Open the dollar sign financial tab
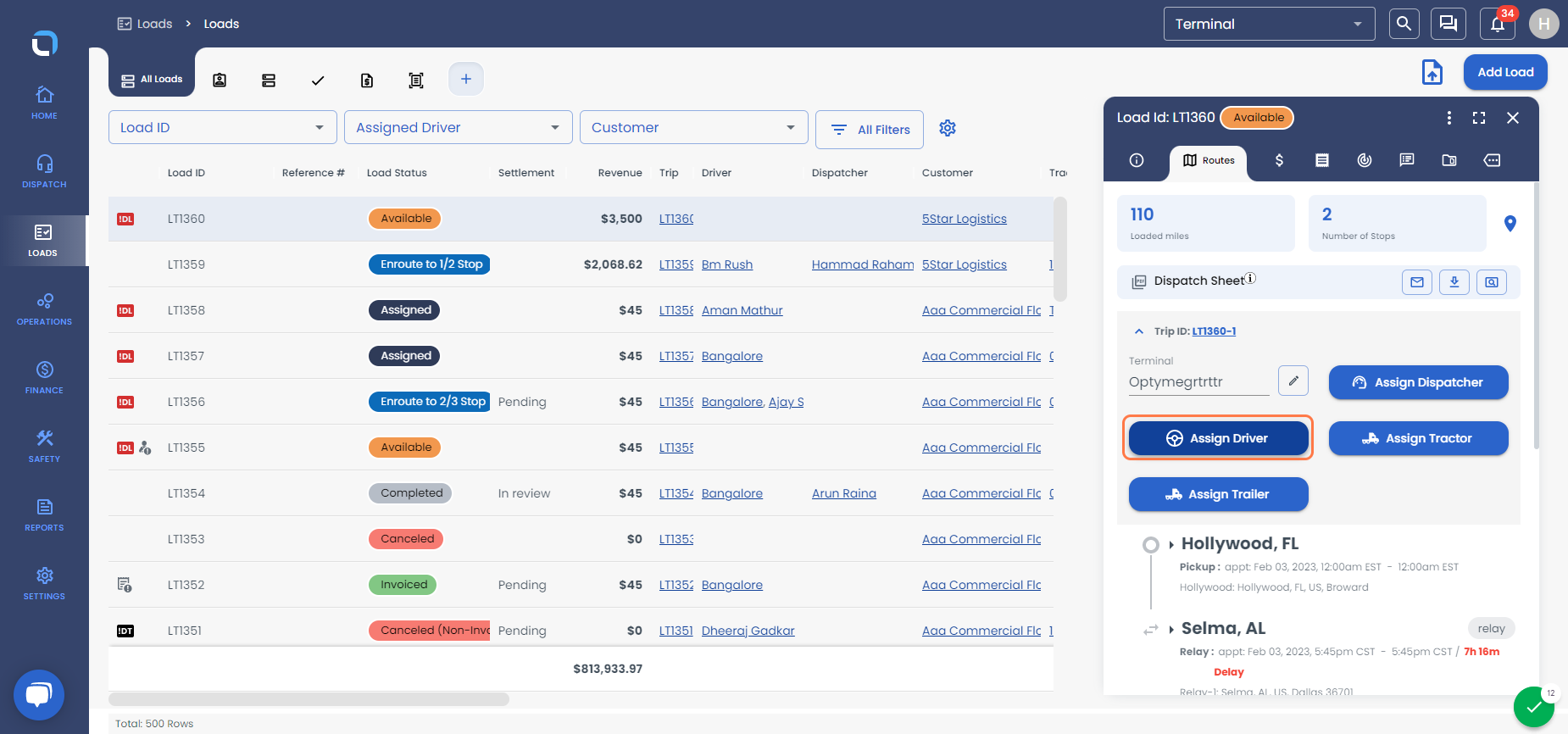The width and height of the screenshot is (1568, 734). 1280,160
